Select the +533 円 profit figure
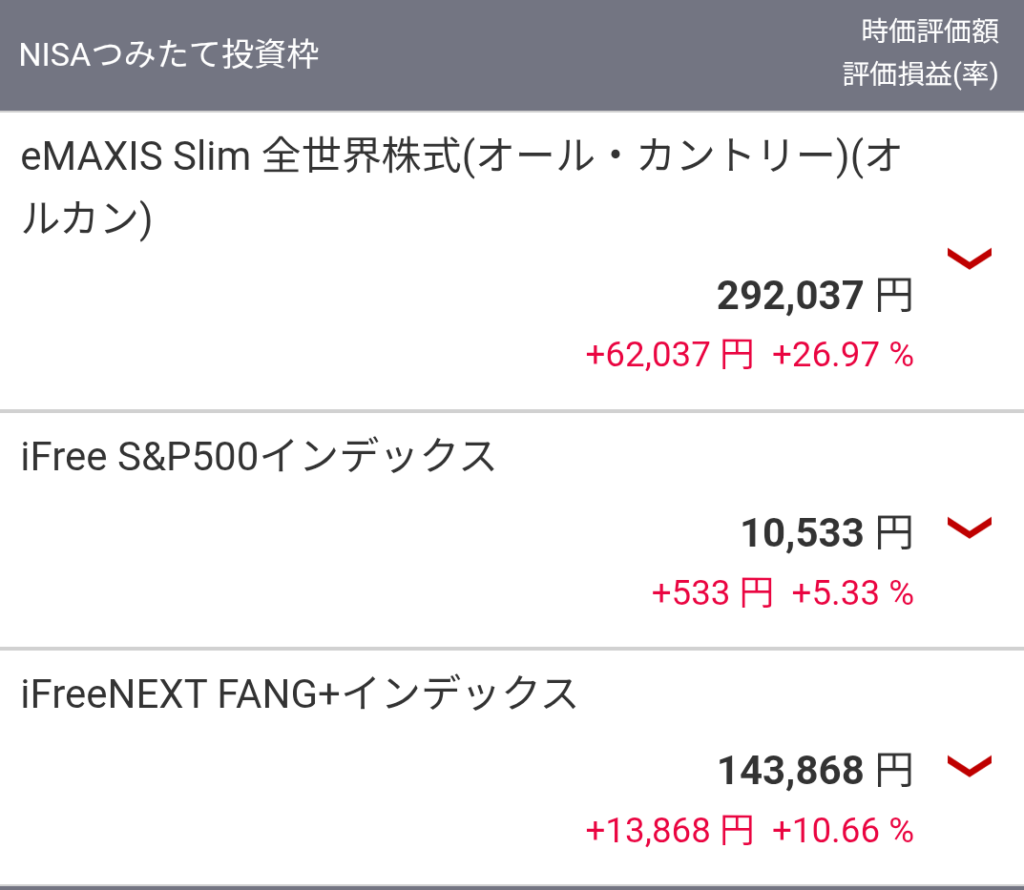1024x890 pixels. click(712, 593)
